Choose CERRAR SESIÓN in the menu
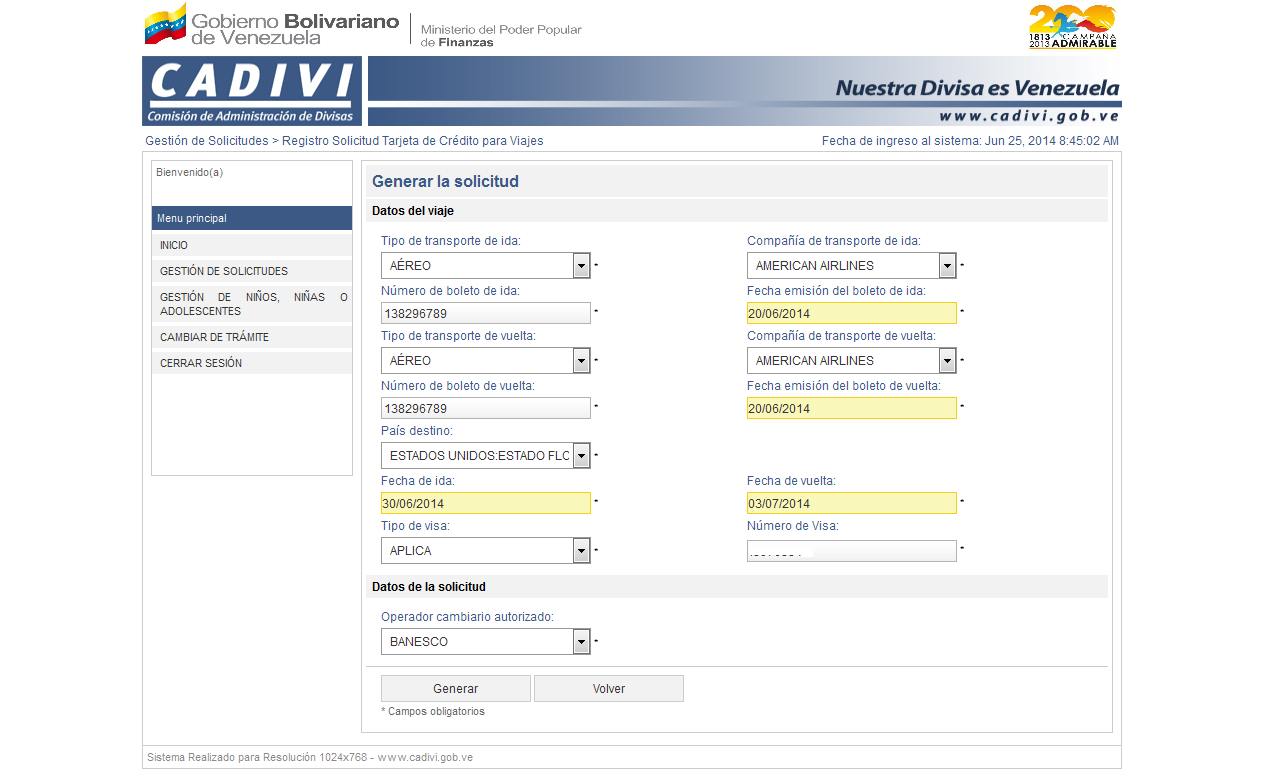This screenshot has height=771, width=1263. pyautogui.click(x=252, y=363)
